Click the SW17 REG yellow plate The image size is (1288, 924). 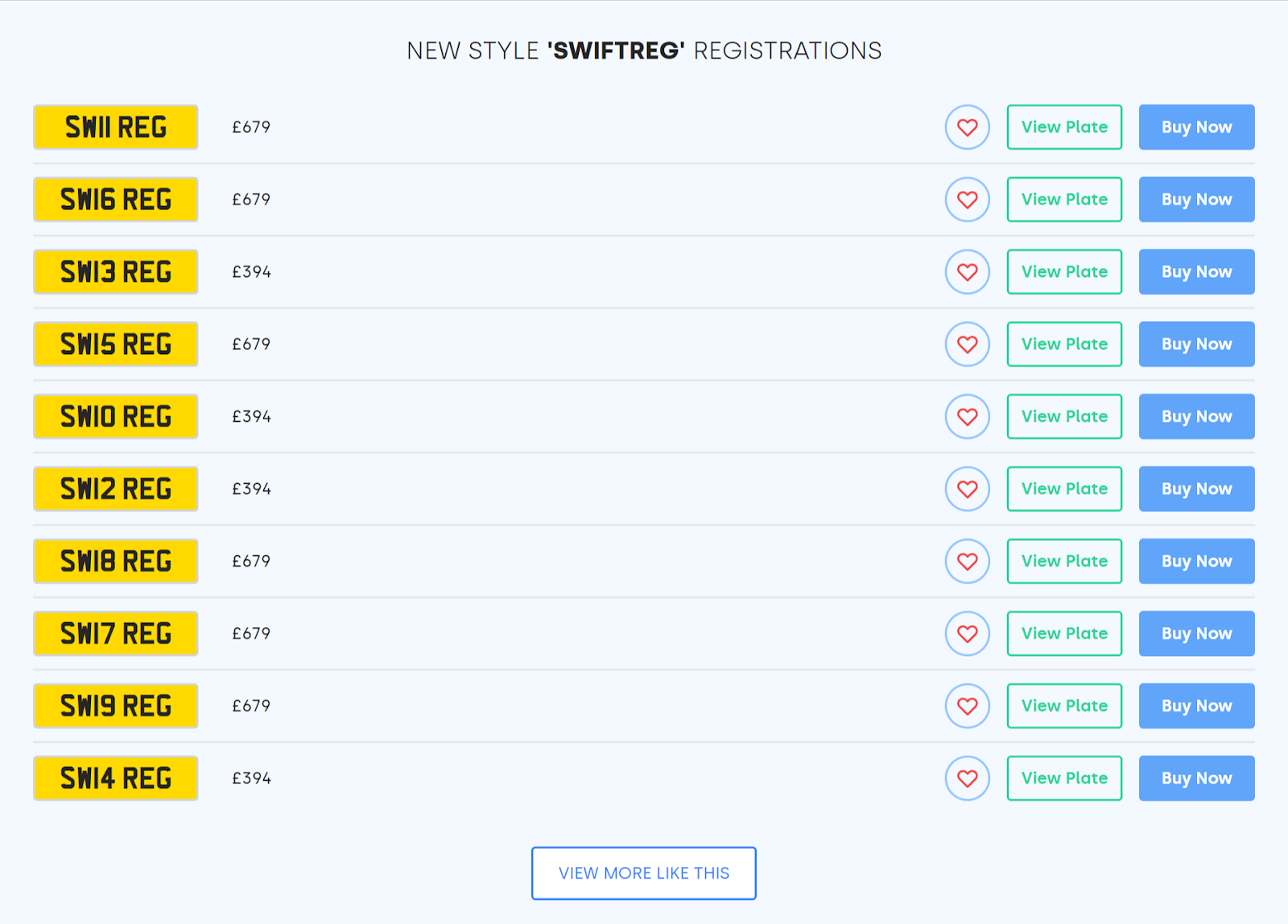(x=116, y=633)
